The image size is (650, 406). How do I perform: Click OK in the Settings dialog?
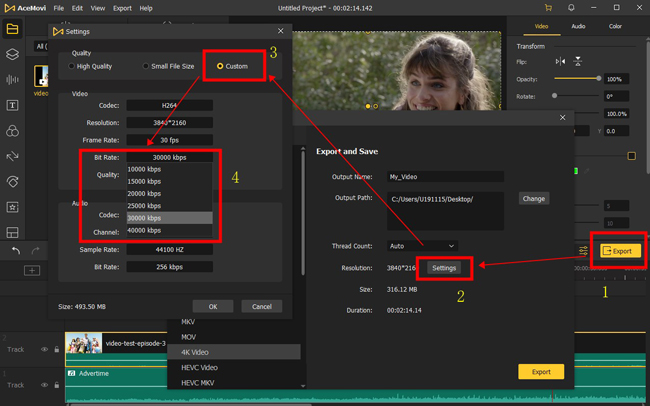(213, 306)
